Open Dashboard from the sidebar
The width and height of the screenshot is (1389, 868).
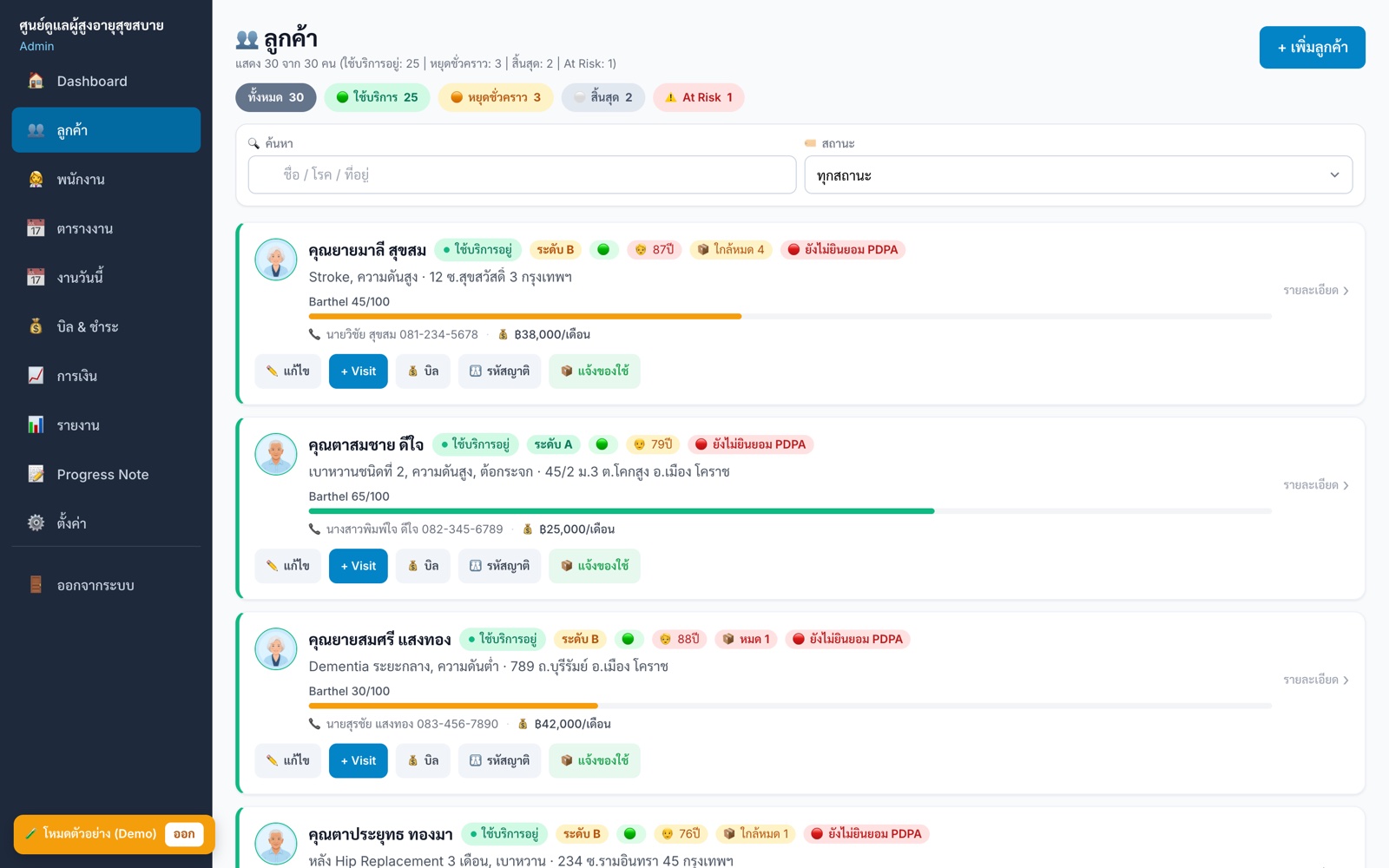pyautogui.click(x=106, y=81)
